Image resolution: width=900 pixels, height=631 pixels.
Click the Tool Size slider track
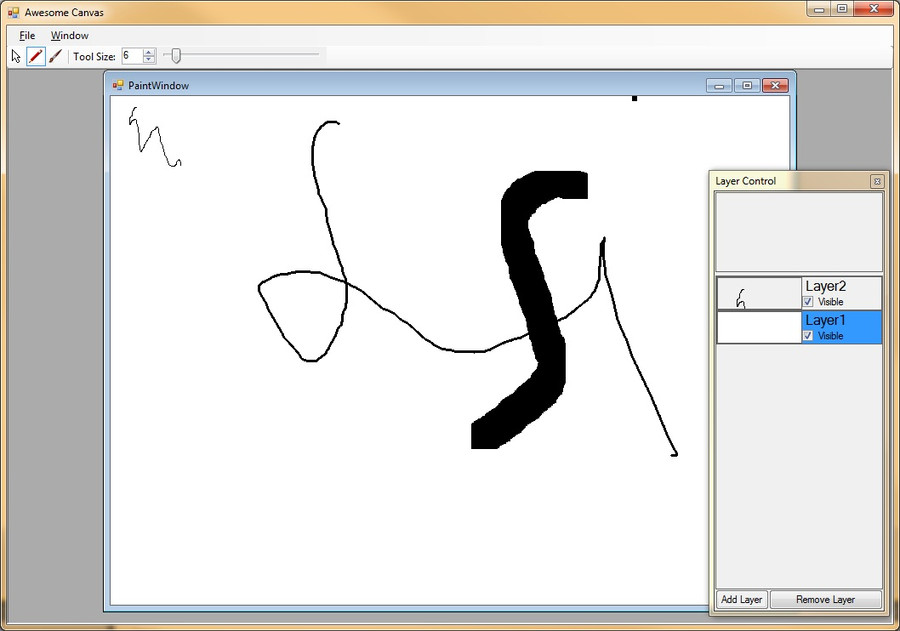[x=241, y=55]
